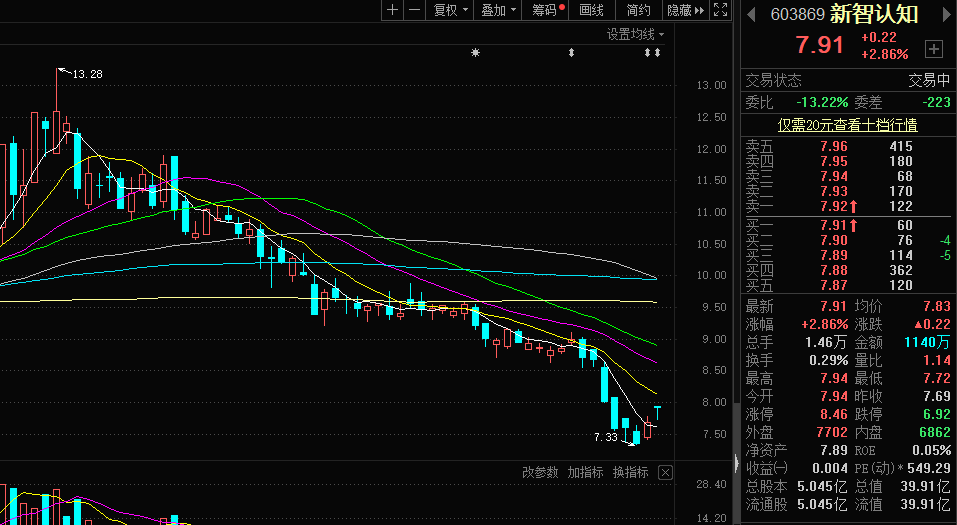Click 换指标 to switch indicator
The width and height of the screenshot is (957, 525).
pyautogui.click(x=631, y=472)
